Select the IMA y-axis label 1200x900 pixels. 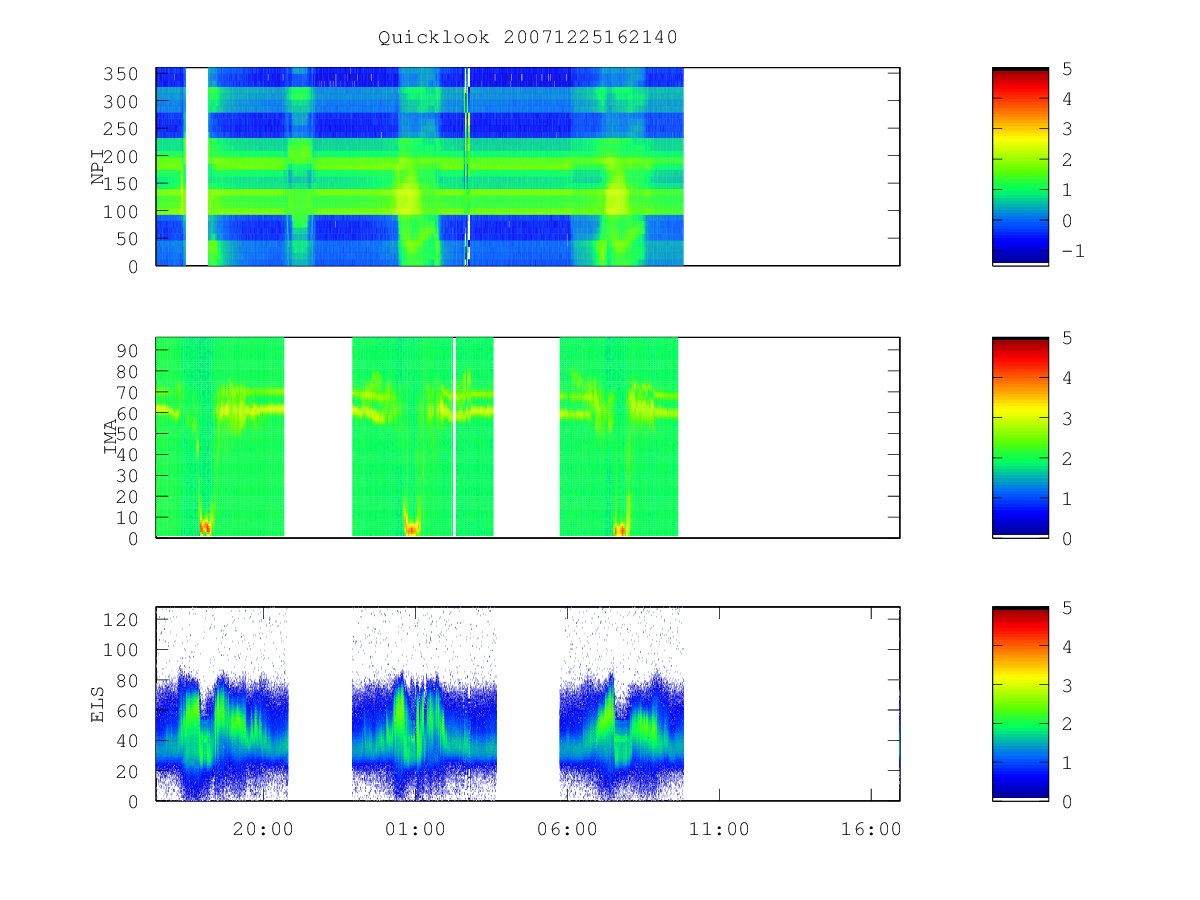pos(111,437)
